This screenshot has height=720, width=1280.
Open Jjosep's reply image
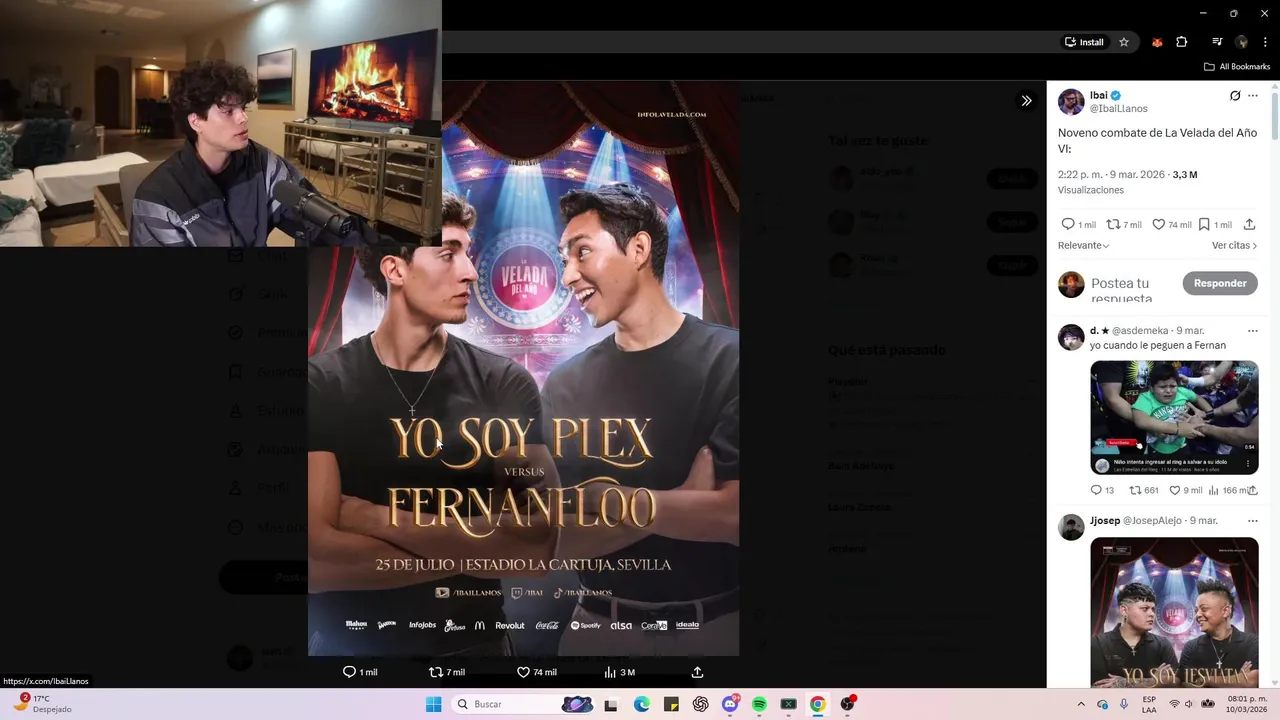(1174, 612)
